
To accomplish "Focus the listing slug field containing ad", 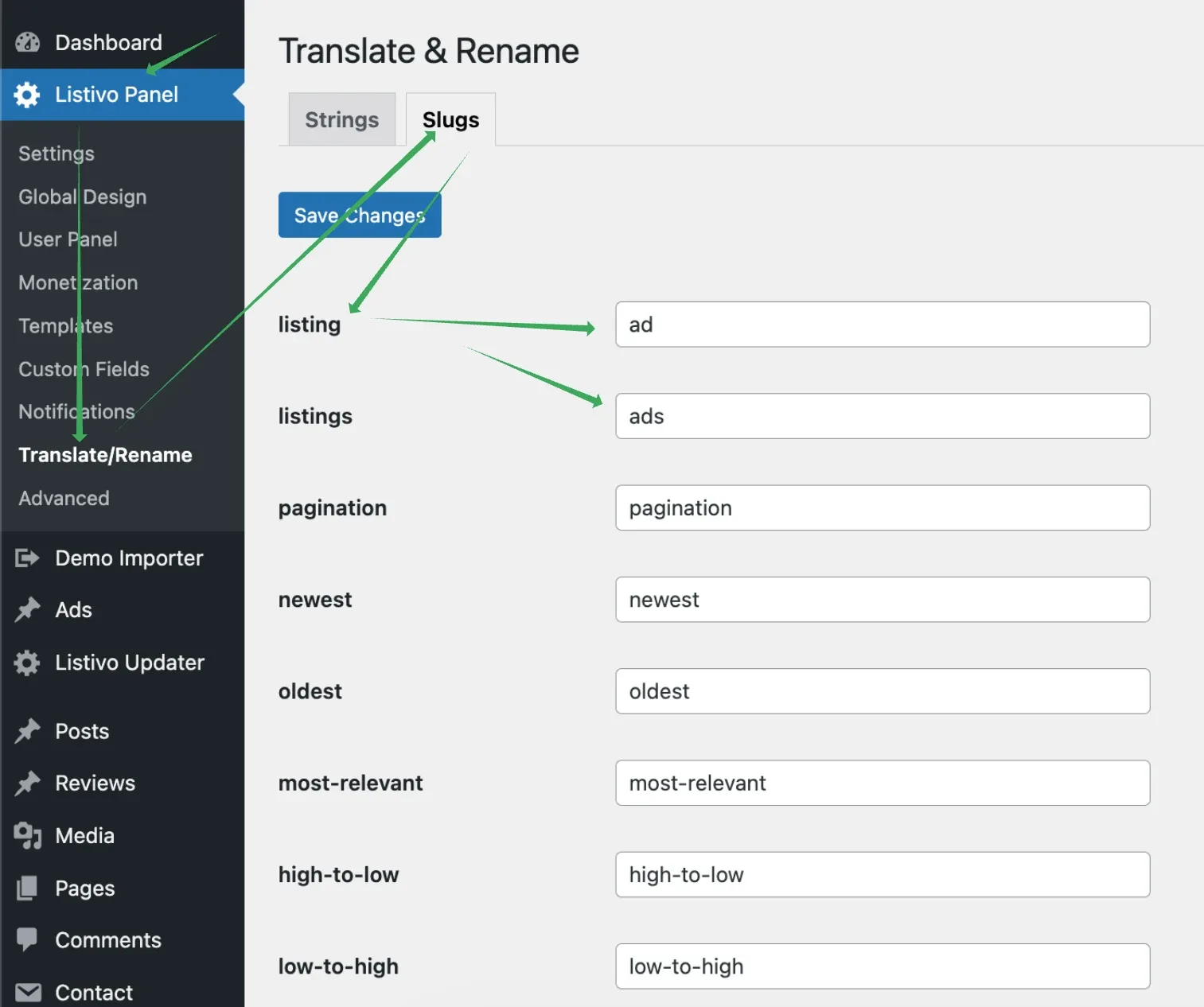I will click(883, 325).
